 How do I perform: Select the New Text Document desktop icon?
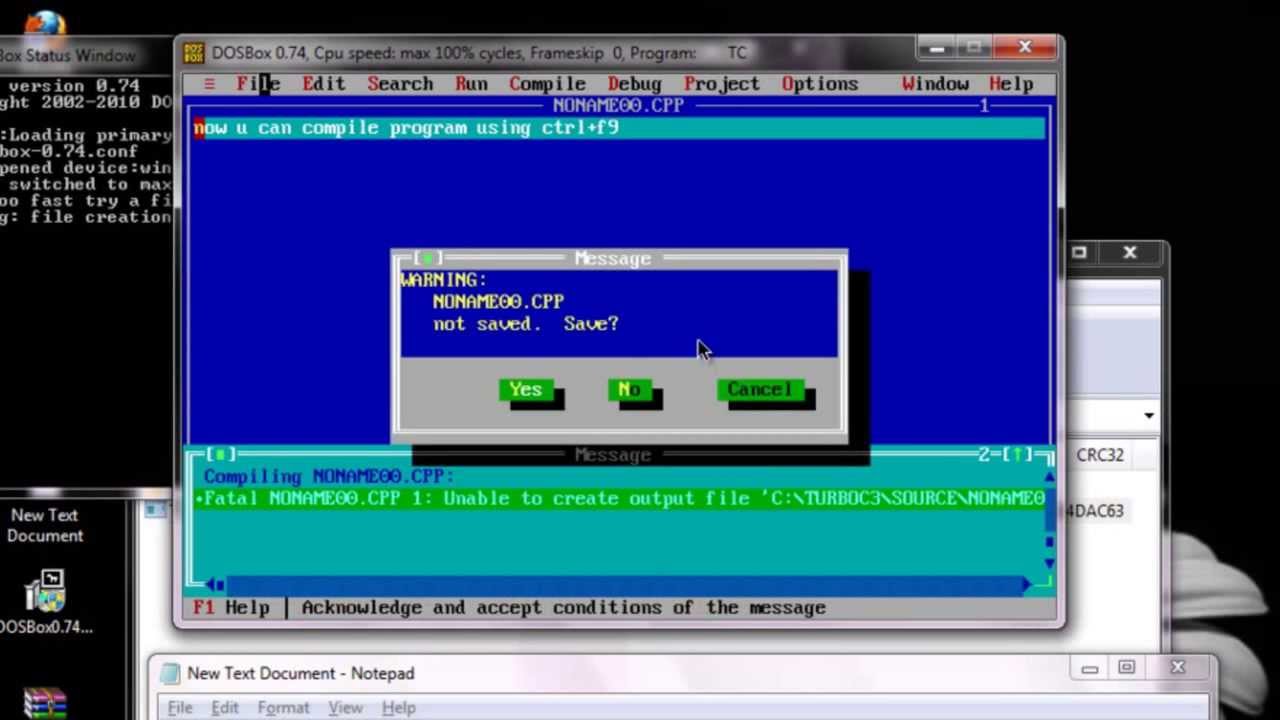click(x=44, y=526)
